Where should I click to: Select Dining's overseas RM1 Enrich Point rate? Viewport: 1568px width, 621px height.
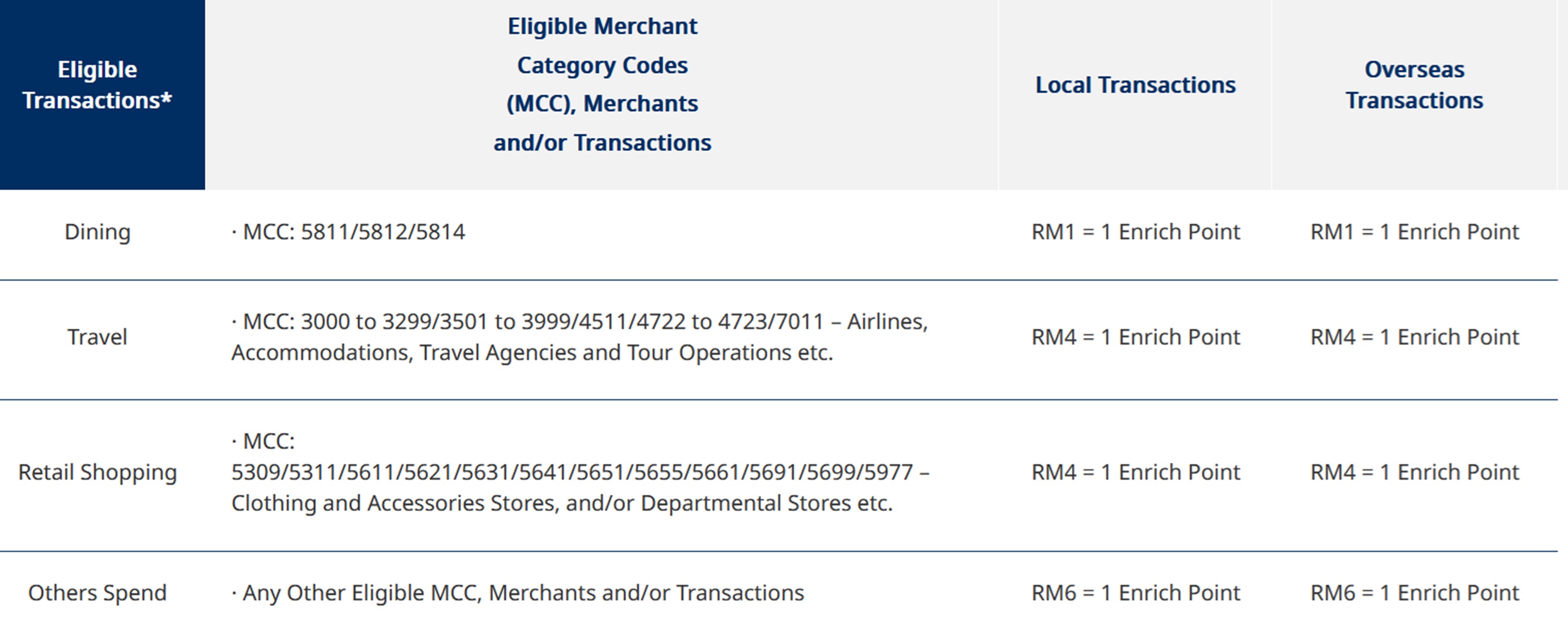point(1414,232)
